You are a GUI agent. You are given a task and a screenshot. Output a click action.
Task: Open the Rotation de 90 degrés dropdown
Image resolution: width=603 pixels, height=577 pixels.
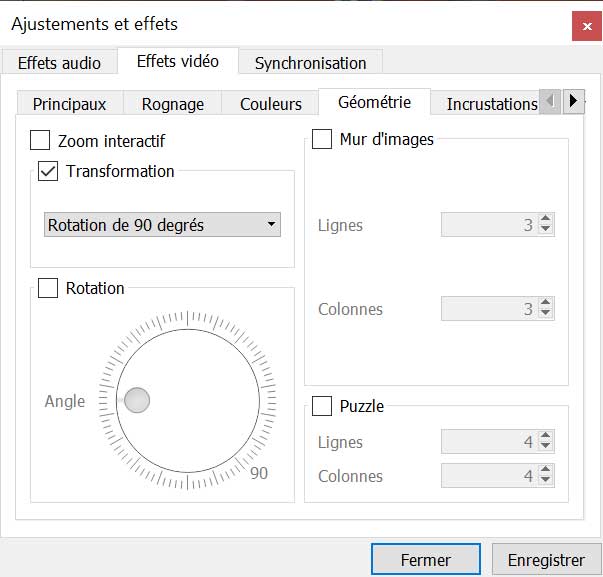click(162, 225)
